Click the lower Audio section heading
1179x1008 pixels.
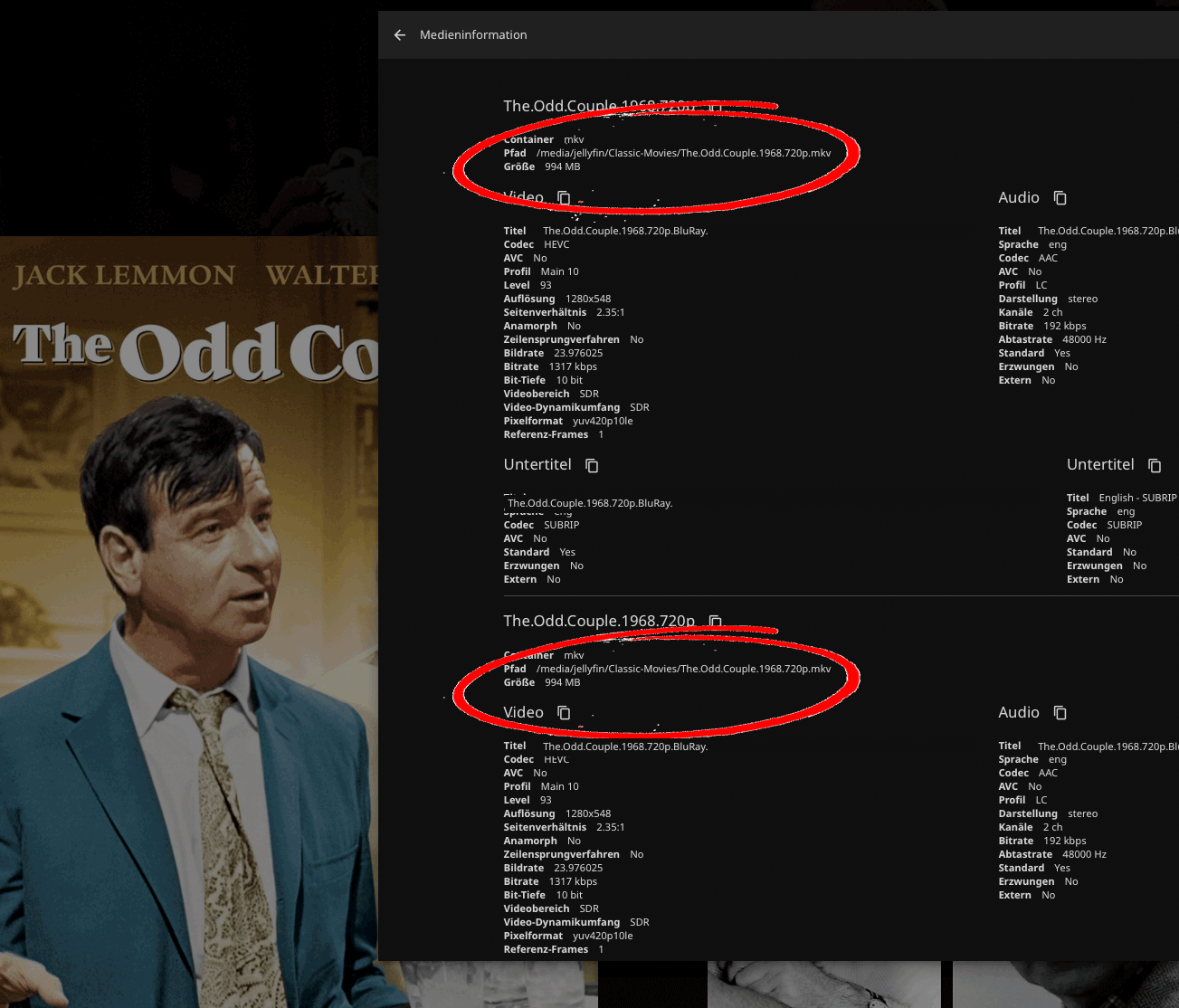click(x=1018, y=713)
